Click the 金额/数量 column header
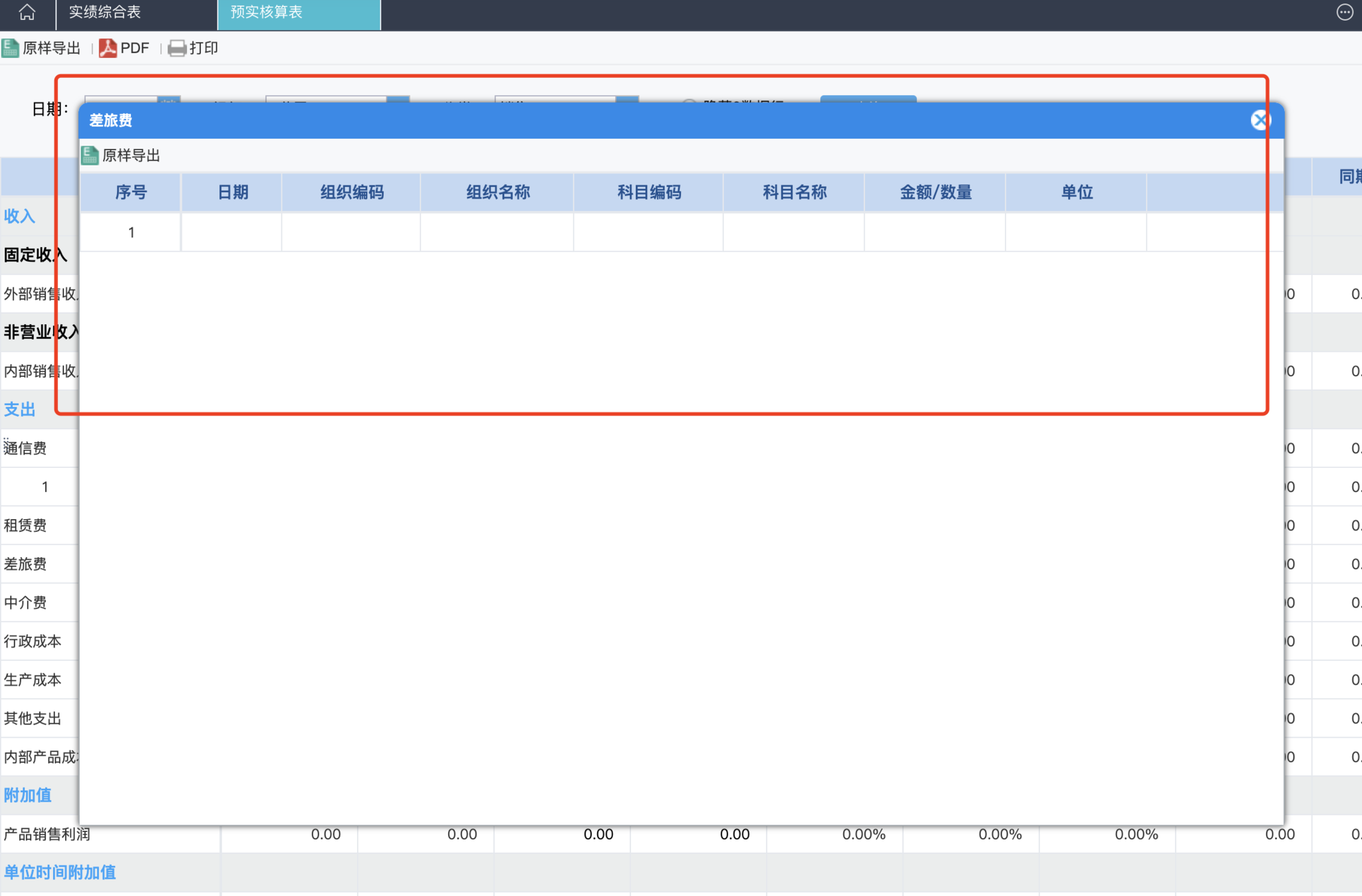This screenshot has width=1362, height=896. tap(935, 193)
